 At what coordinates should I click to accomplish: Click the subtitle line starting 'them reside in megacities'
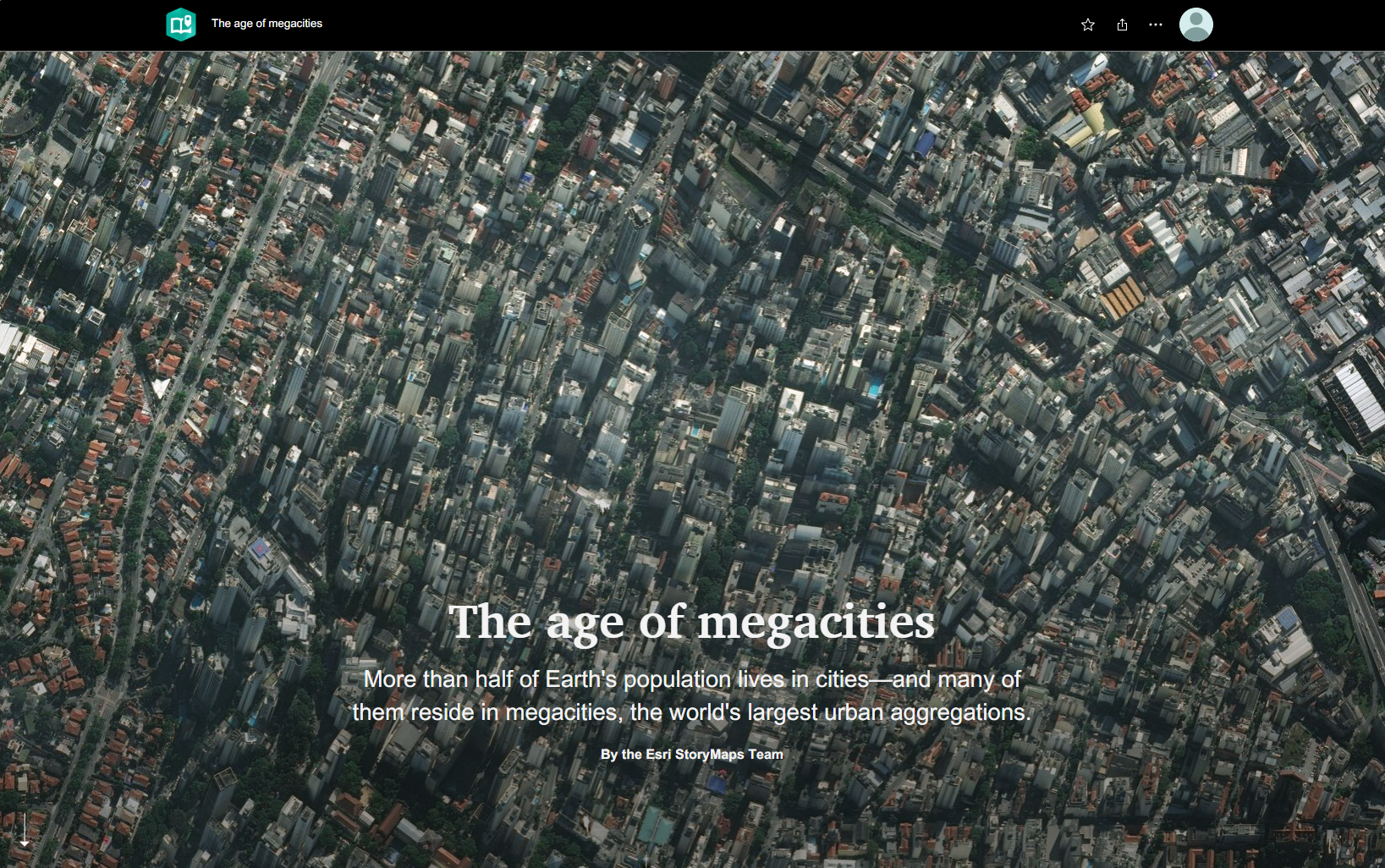[x=691, y=712]
